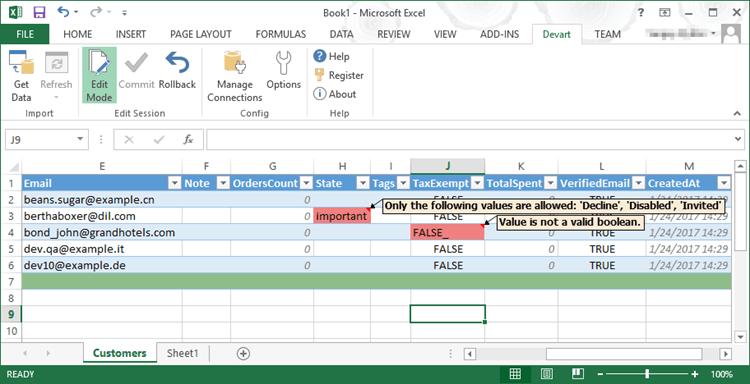Open the FILE tab

click(25, 34)
